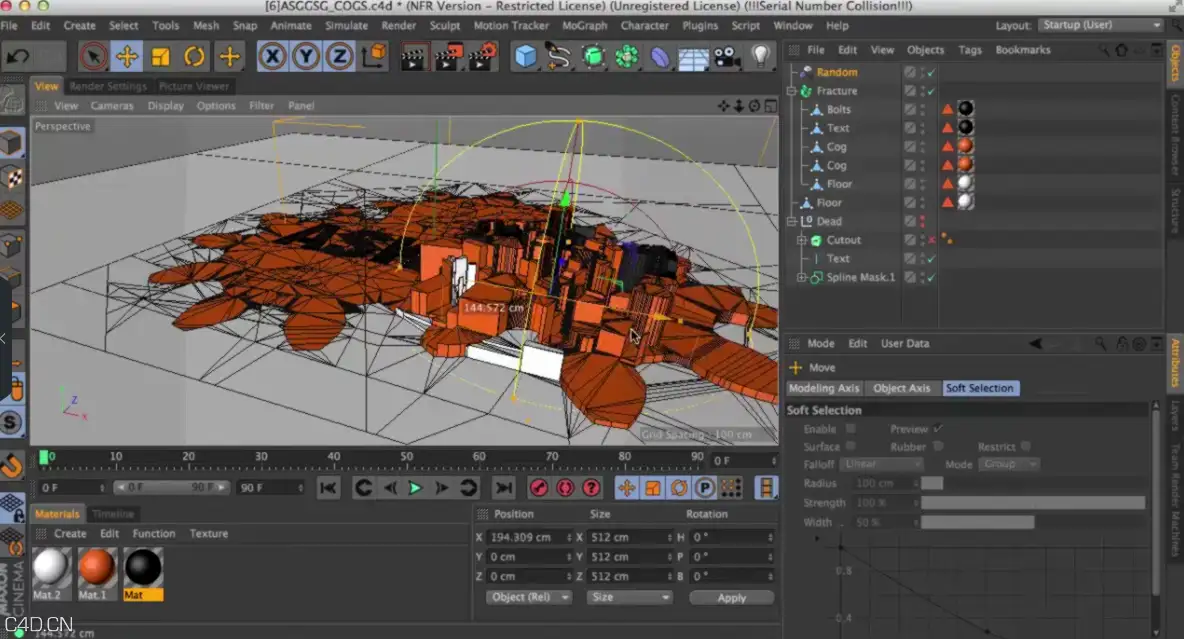This screenshot has width=1184, height=639.
Task: Toggle the X axis lock
Action: pyautogui.click(x=272, y=57)
